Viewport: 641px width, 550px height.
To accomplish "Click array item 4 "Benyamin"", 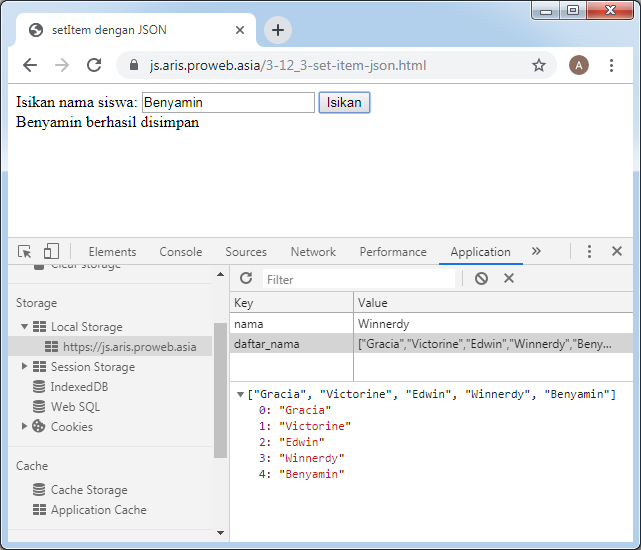I will pyautogui.click(x=301, y=474).
